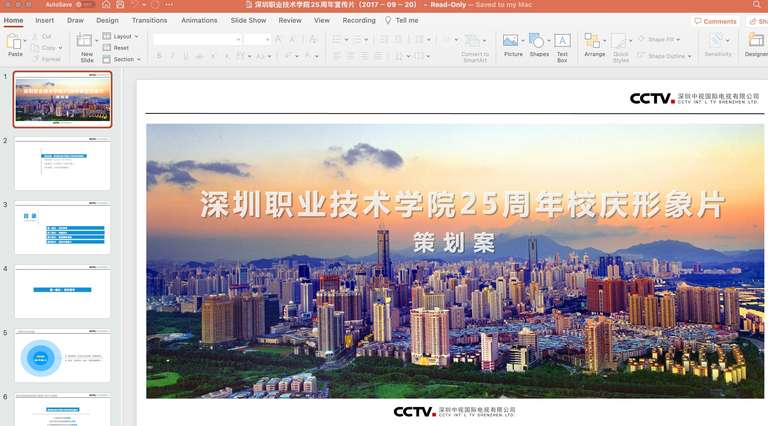
Task: Open the View tab
Action: pyautogui.click(x=322, y=20)
